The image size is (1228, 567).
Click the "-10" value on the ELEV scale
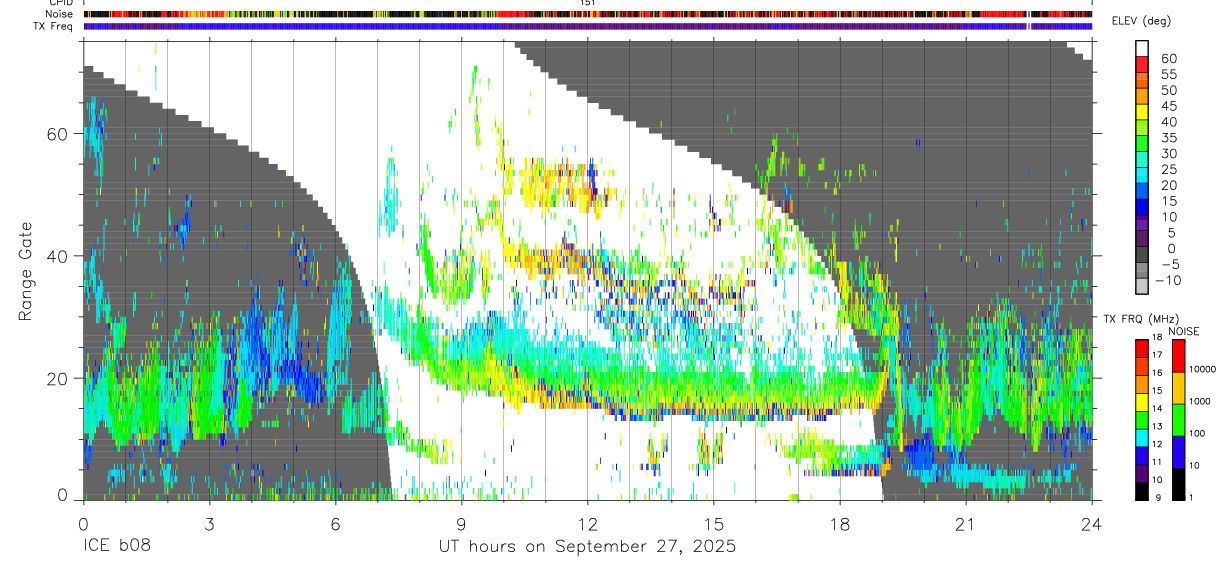click(x=1168, y=280)
